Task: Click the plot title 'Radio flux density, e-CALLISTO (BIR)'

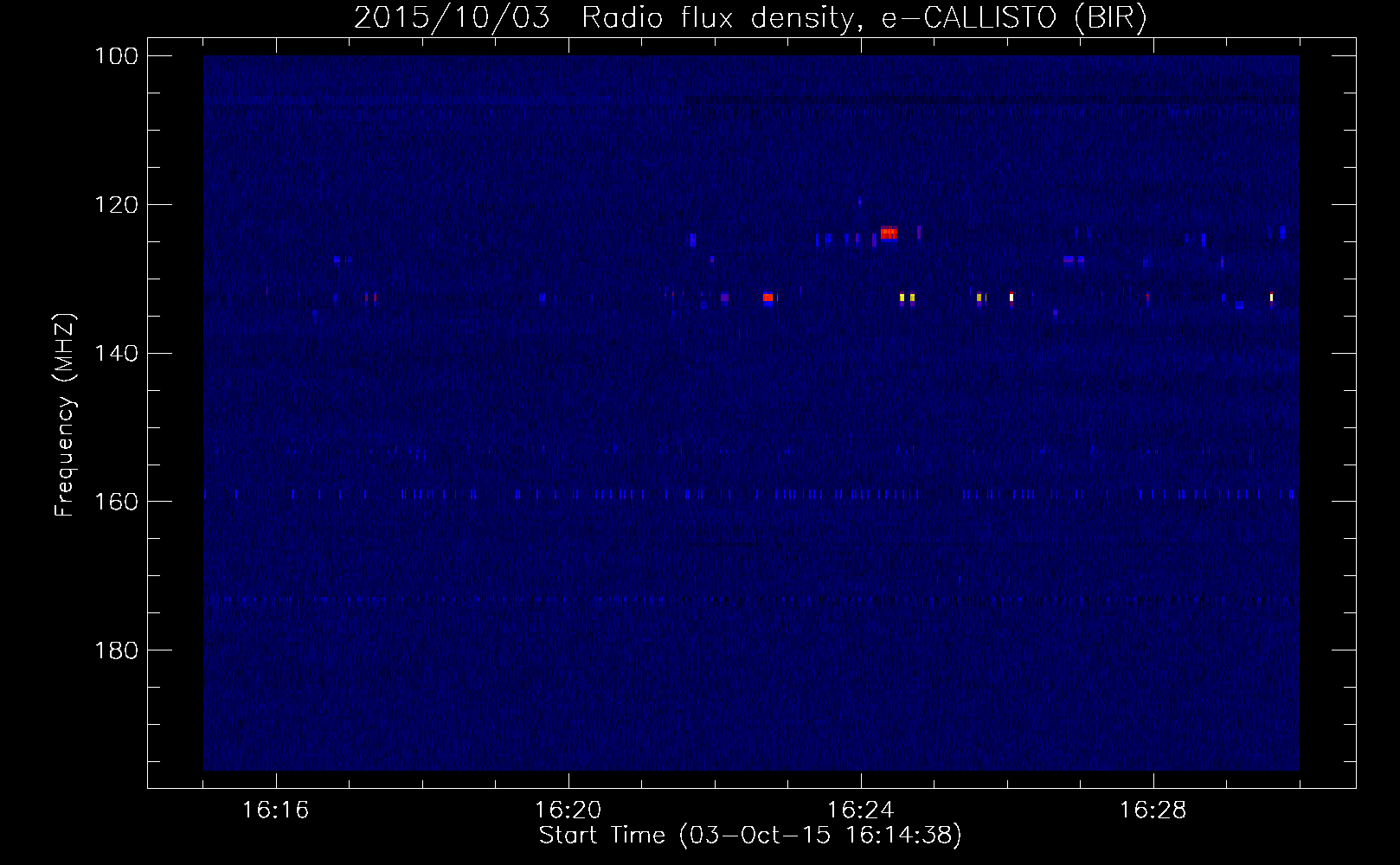Action: (864, 18)
